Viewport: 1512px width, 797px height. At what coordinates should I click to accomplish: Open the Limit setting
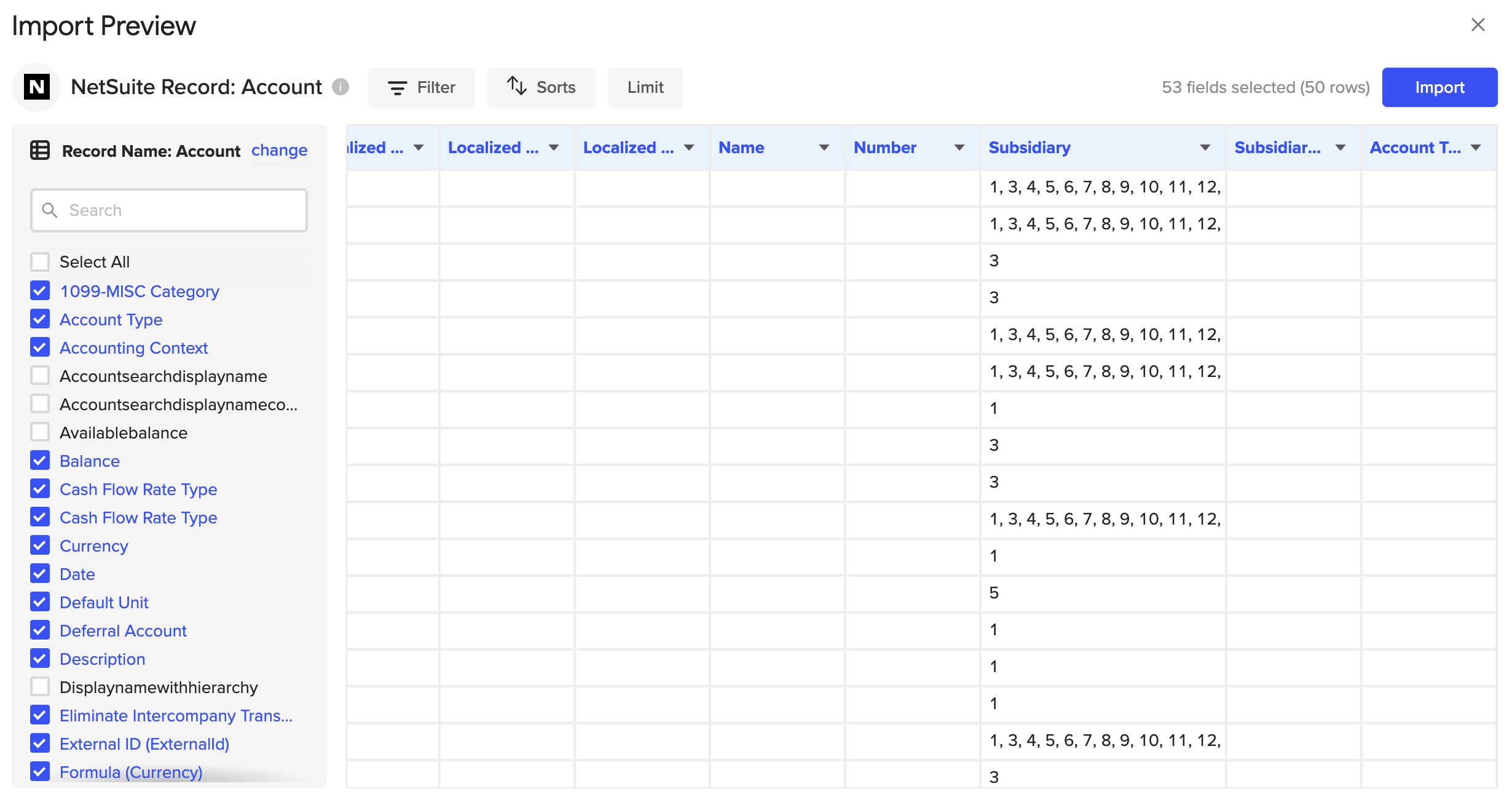645,87
